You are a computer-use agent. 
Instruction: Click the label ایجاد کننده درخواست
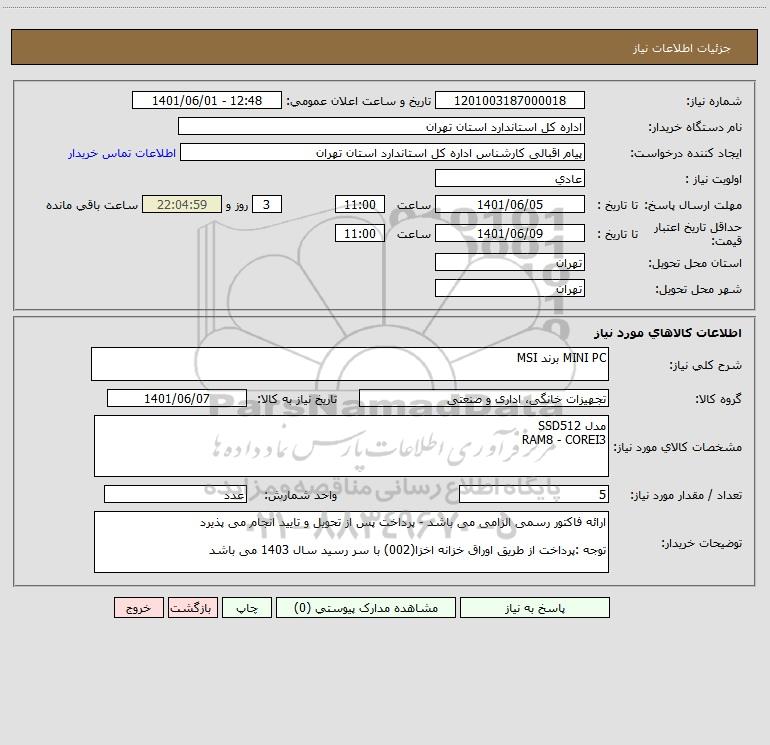point(686,154)
